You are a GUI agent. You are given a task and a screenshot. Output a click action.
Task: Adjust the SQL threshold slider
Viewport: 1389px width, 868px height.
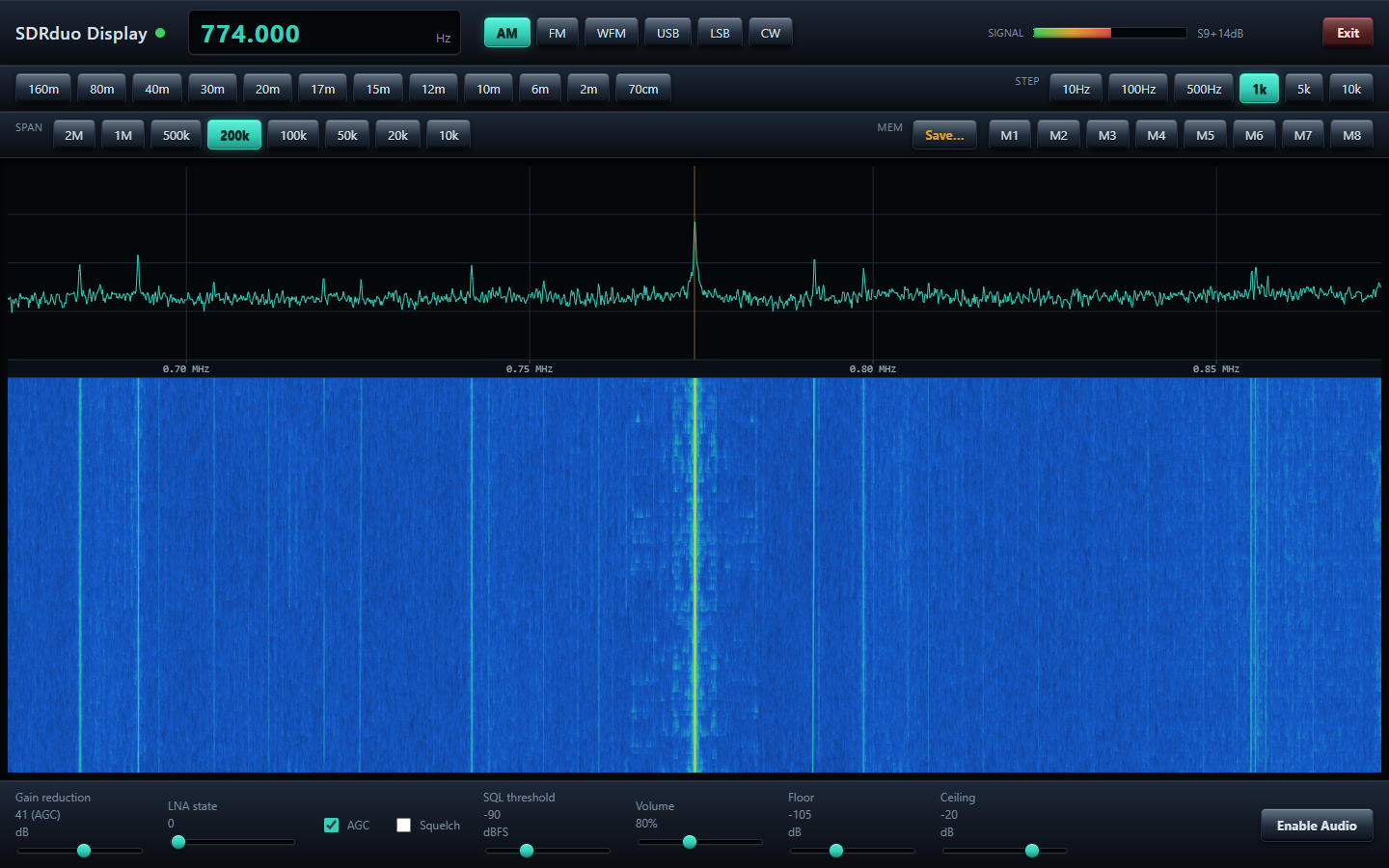point(547,851)
